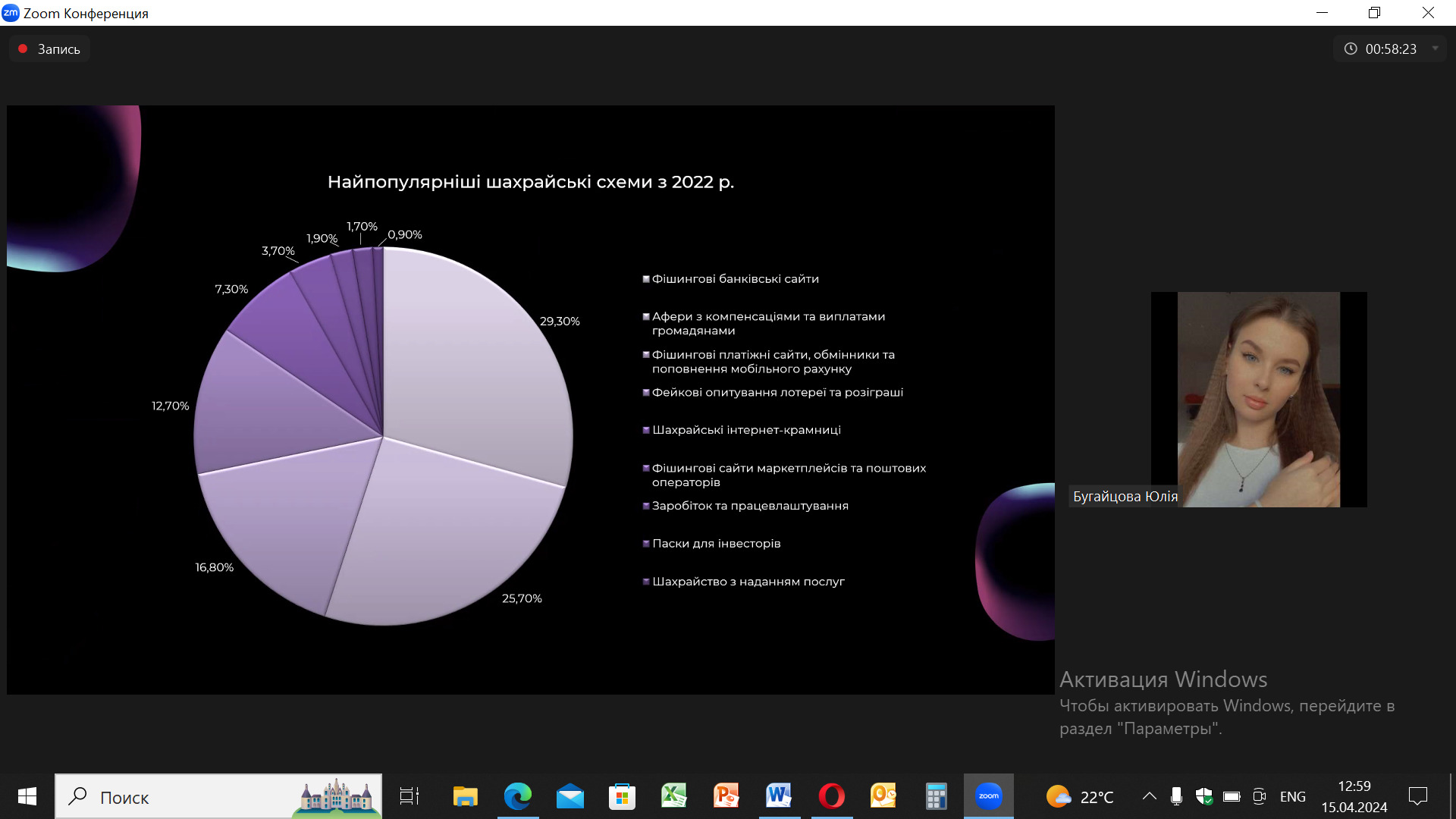Image resolution: width=1456 pixels, height=819 pixels.
Task: Open the Calculator app in taskbar
Action: coord(936,796)
